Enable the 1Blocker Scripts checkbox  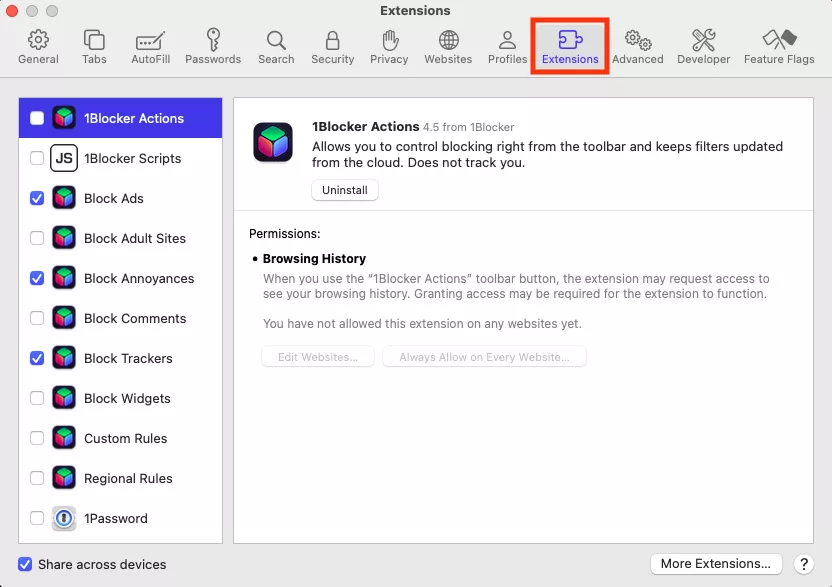[37, 158]
